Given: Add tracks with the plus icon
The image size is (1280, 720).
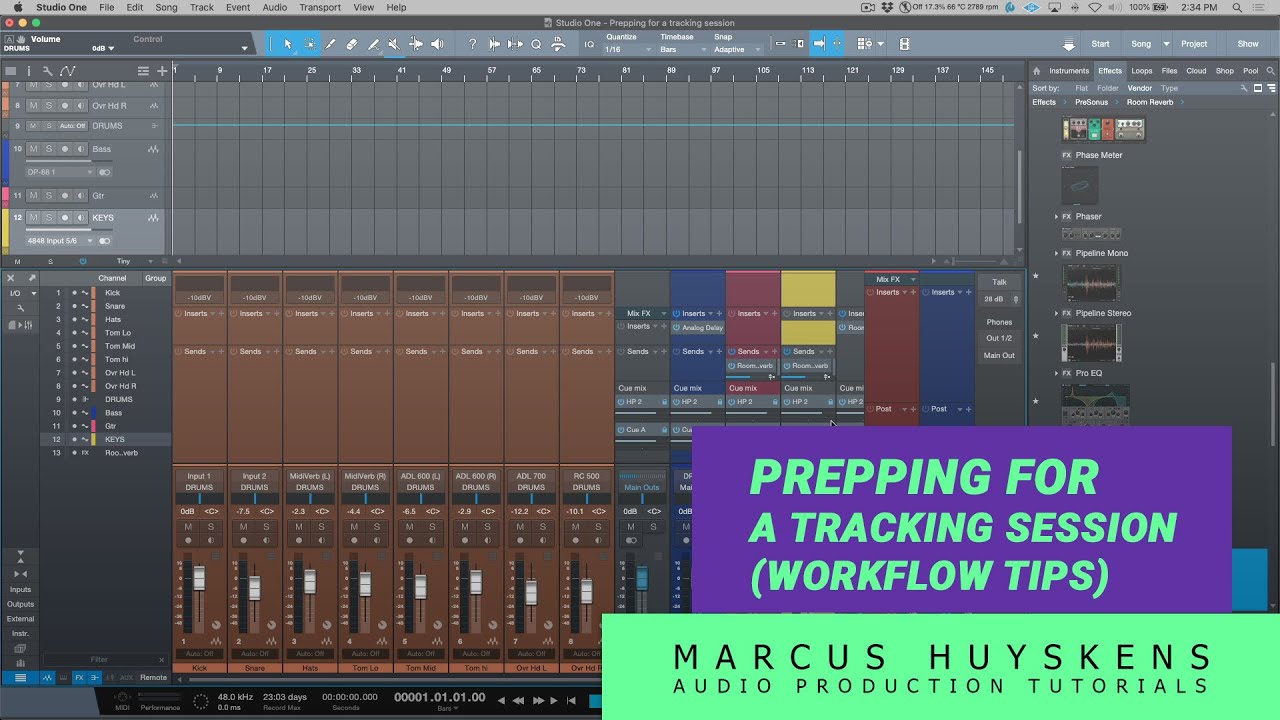Looking at the screenshot, I should click(x=162, y=71).
